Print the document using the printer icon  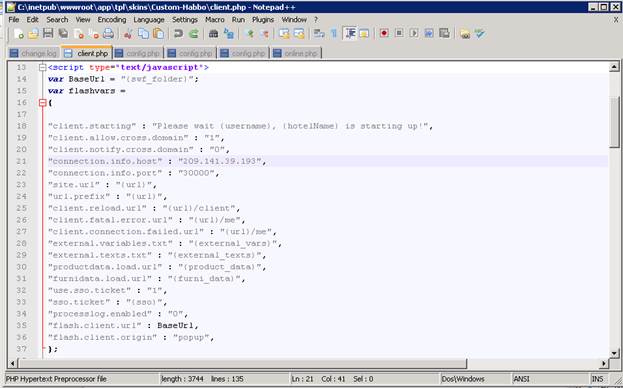pyautogui.click(x=108, y=34)
